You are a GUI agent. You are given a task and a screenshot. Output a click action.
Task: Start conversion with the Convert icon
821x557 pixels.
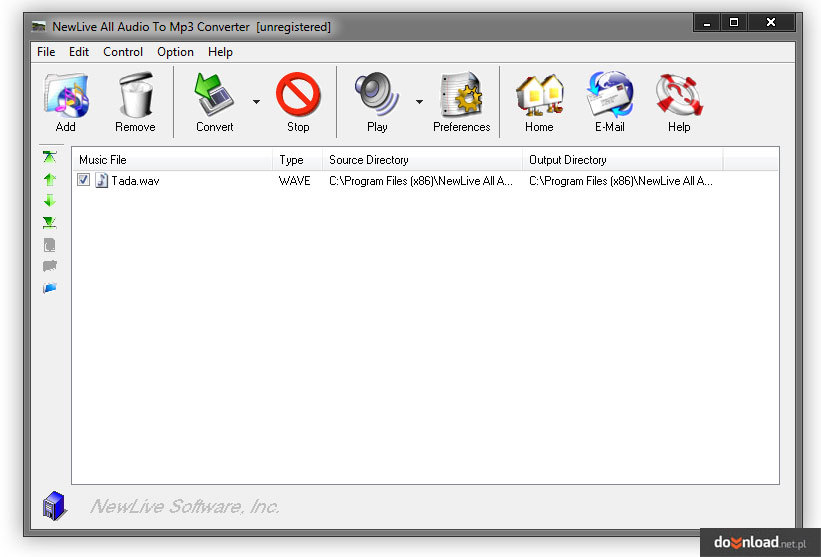215,95
